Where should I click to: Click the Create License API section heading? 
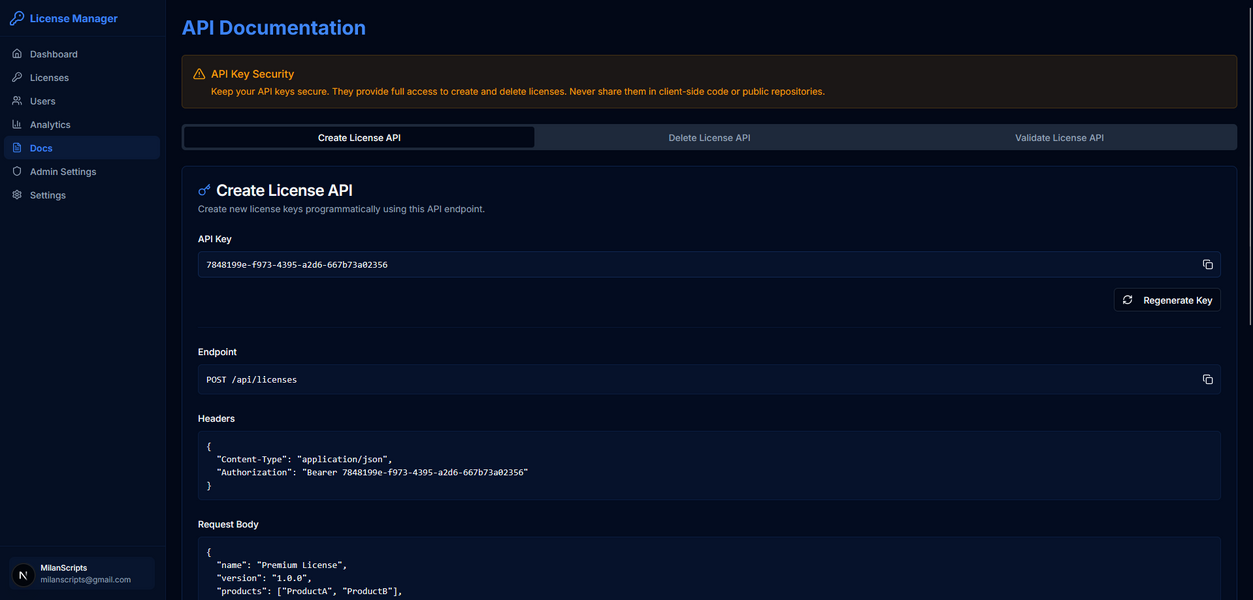[x=284, y=190]
